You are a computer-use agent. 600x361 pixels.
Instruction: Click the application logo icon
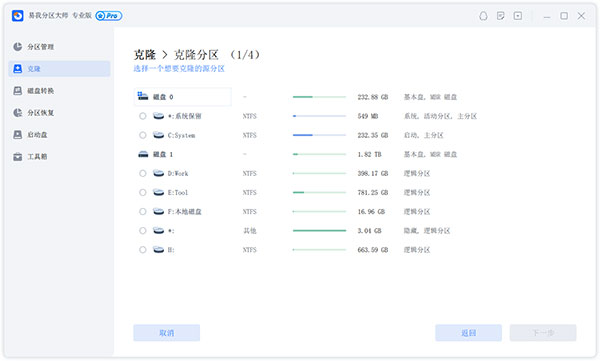pos(18,16)
